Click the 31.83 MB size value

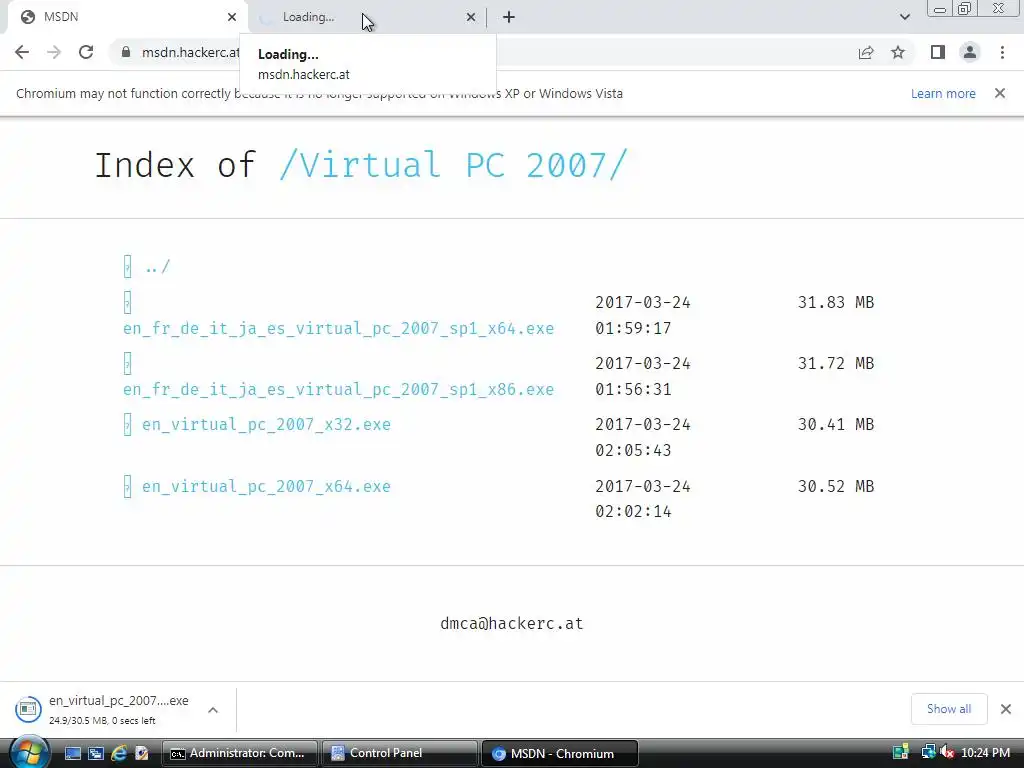pos(836,302)
